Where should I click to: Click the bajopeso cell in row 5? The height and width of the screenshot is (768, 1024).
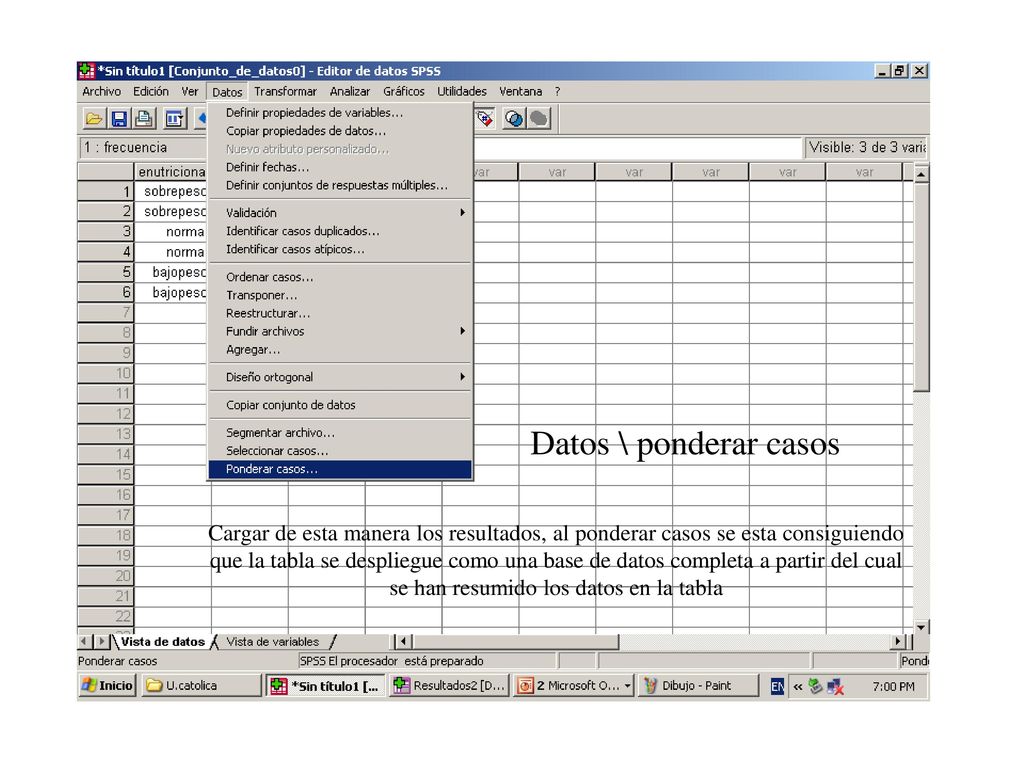tap(171, 272)
